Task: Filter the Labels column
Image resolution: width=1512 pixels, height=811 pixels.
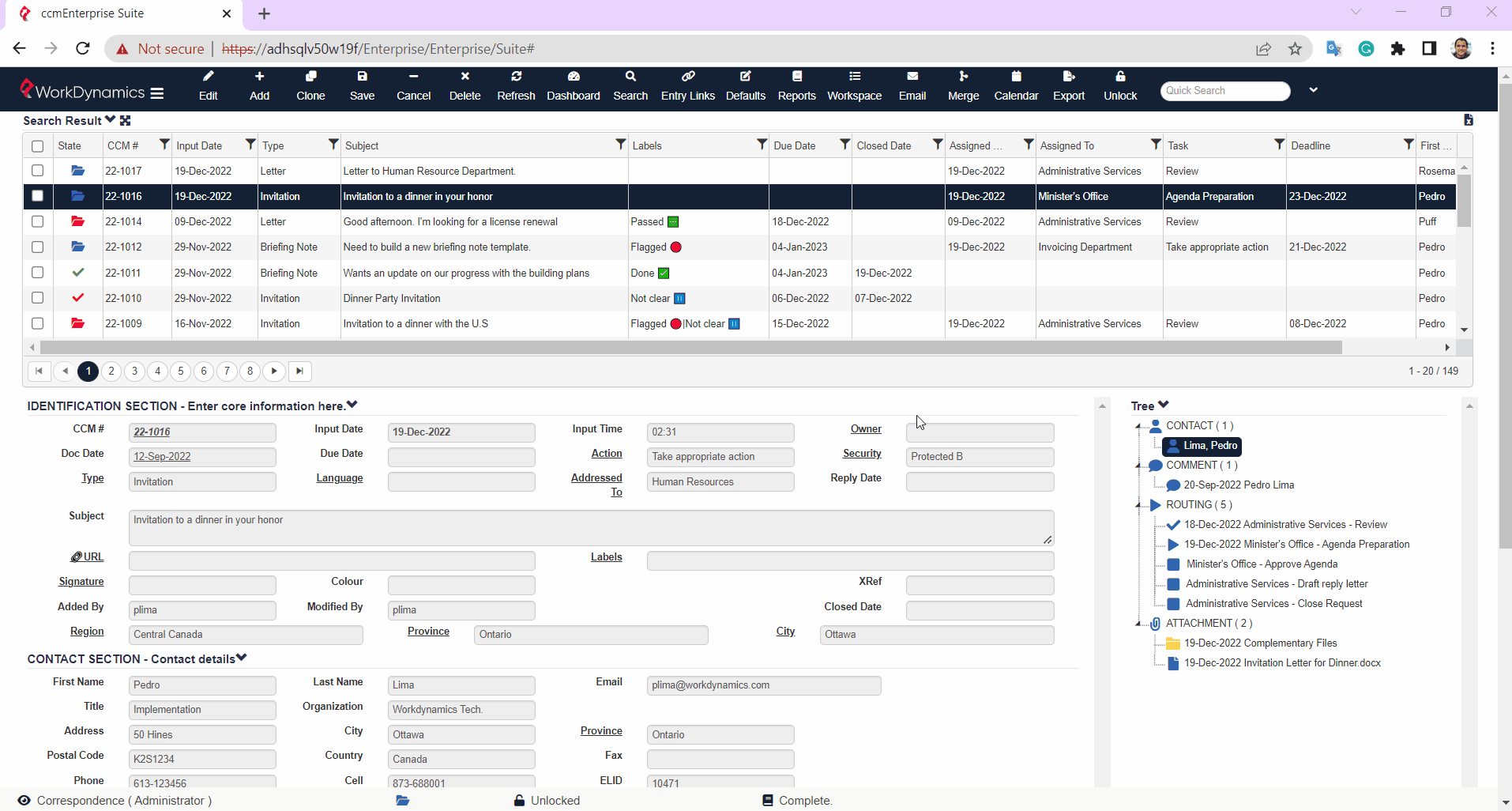Action: tap(762, 144)
